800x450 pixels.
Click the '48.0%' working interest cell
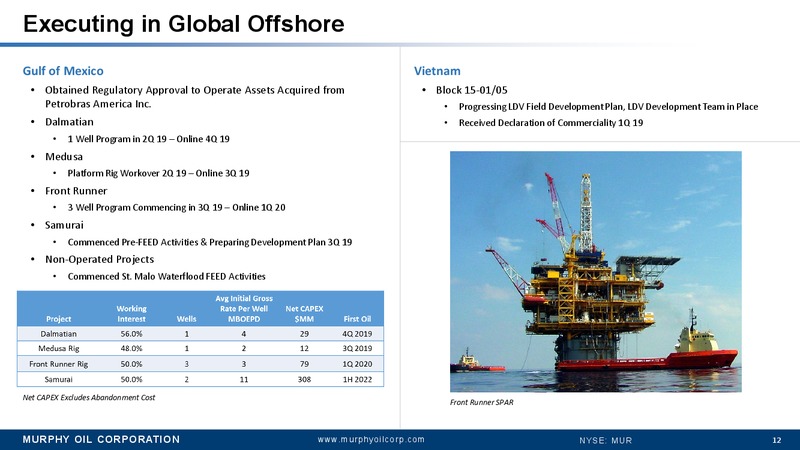coord(131,348)
